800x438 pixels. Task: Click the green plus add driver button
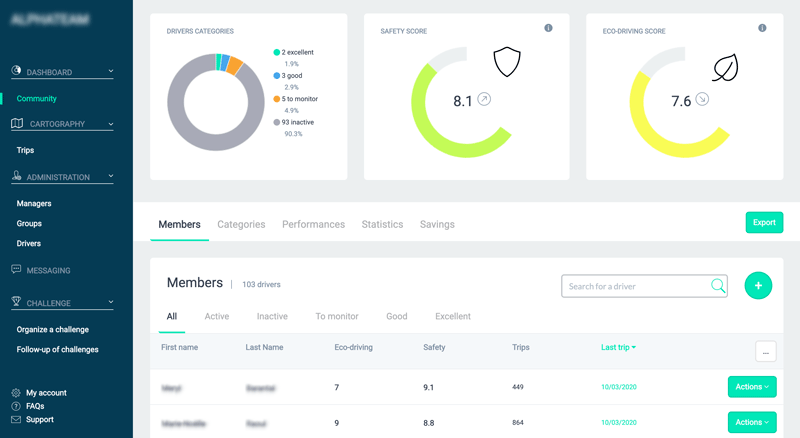point(758,286)
